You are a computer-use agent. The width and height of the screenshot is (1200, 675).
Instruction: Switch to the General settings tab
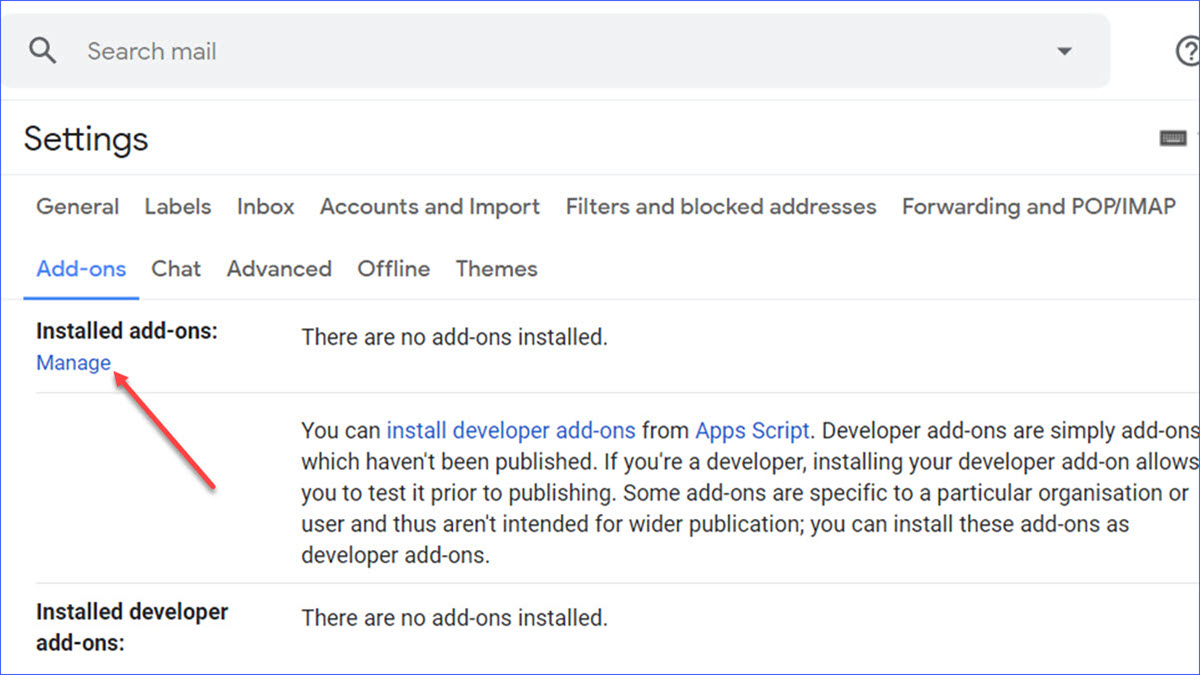pyautogui.click(x=77, y=207)
